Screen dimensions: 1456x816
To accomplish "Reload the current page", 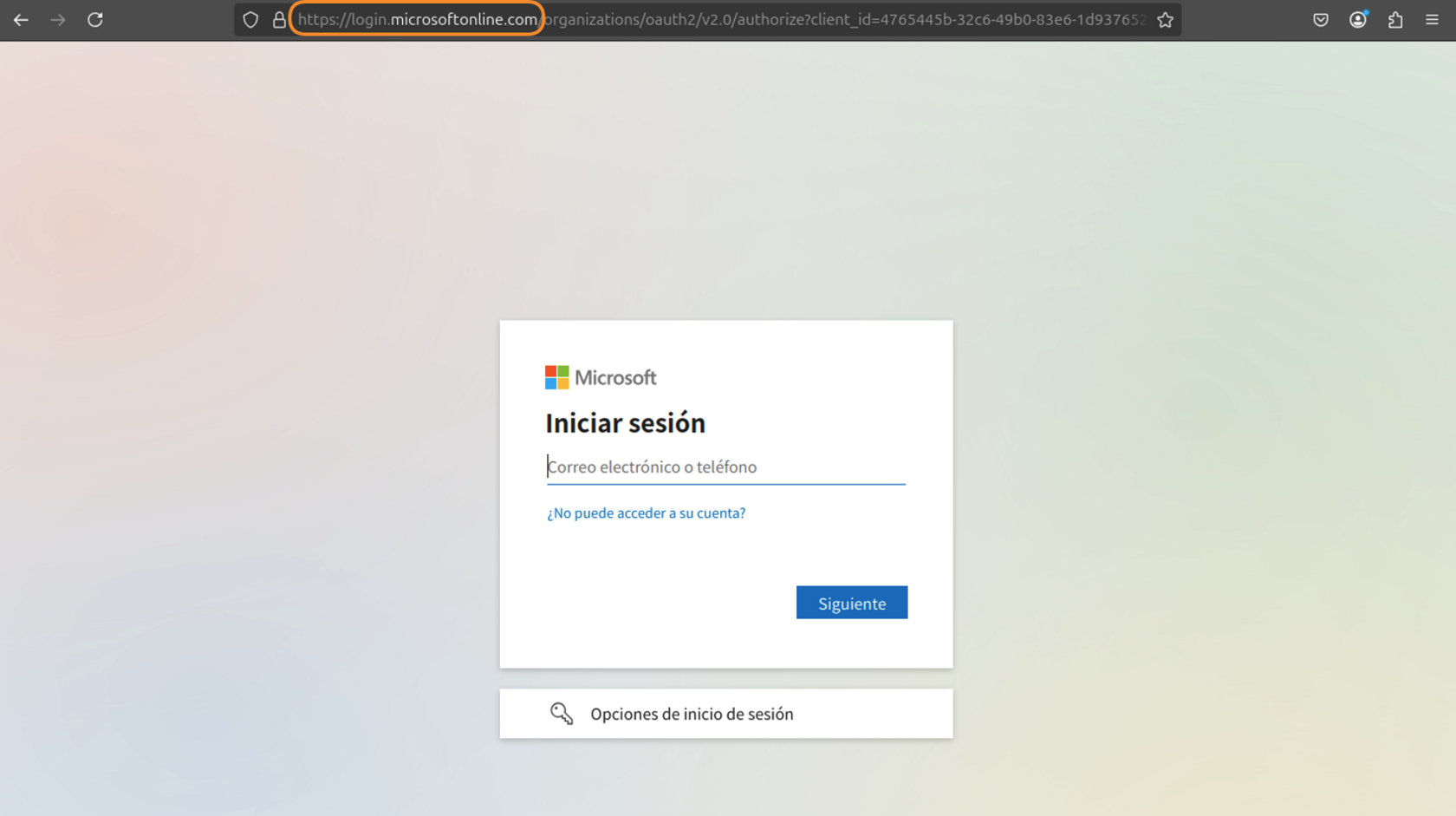I will [95, 19].
